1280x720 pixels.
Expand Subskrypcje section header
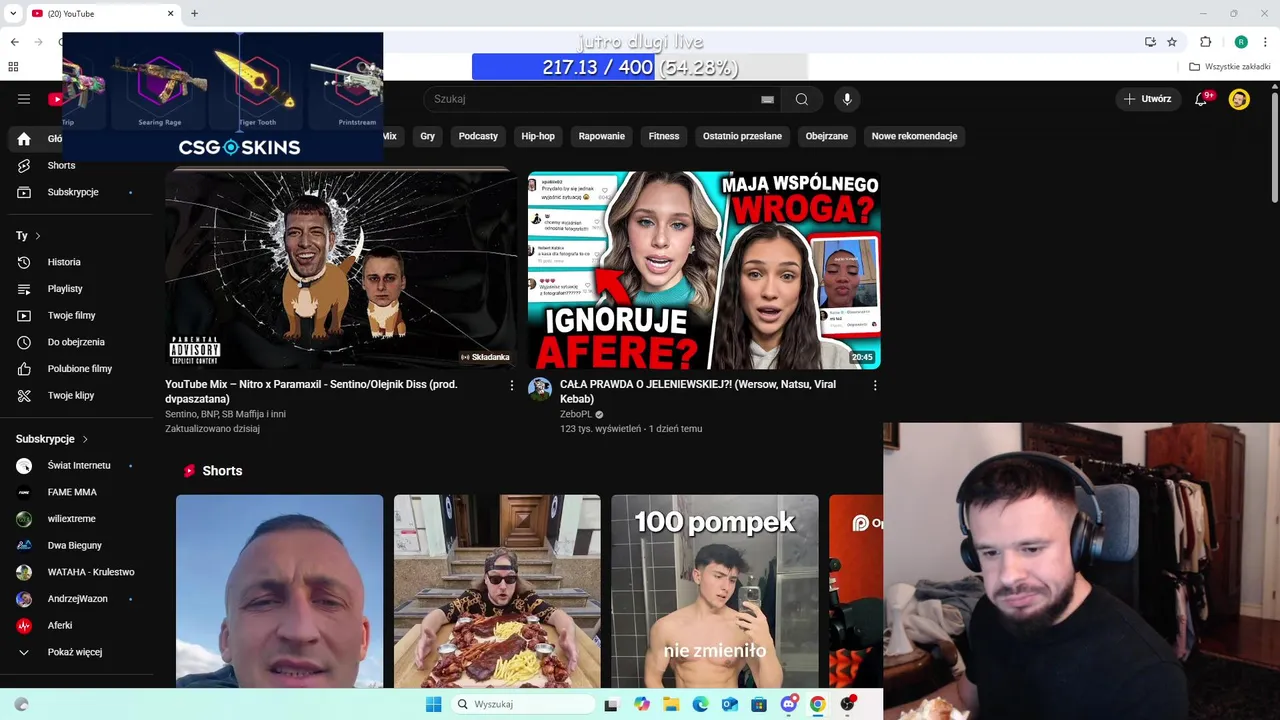pos(52,439)
